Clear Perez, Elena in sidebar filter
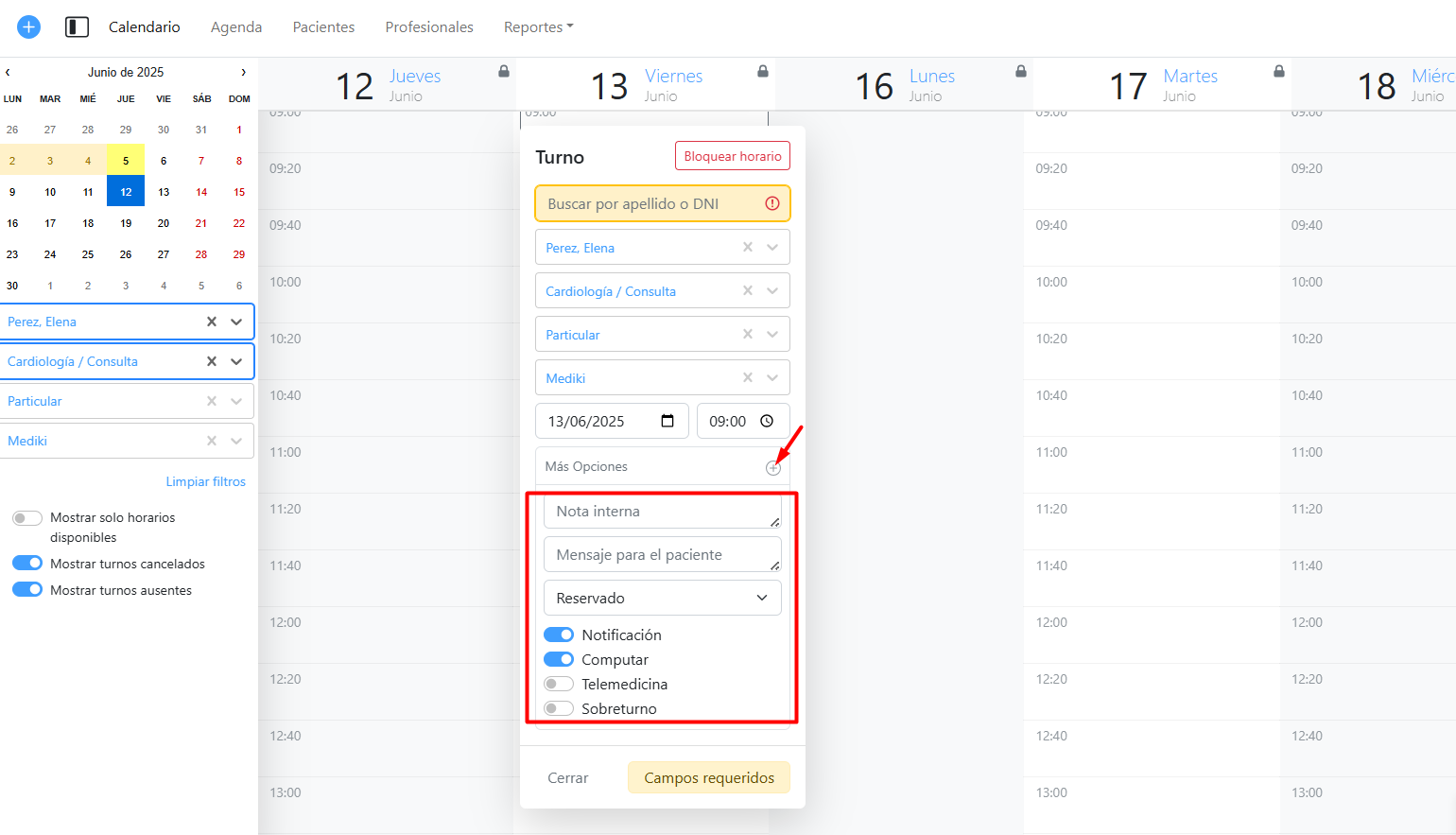Image resolution: width=1456 pixels, height=835 pixels. click(x=212, y=322)
